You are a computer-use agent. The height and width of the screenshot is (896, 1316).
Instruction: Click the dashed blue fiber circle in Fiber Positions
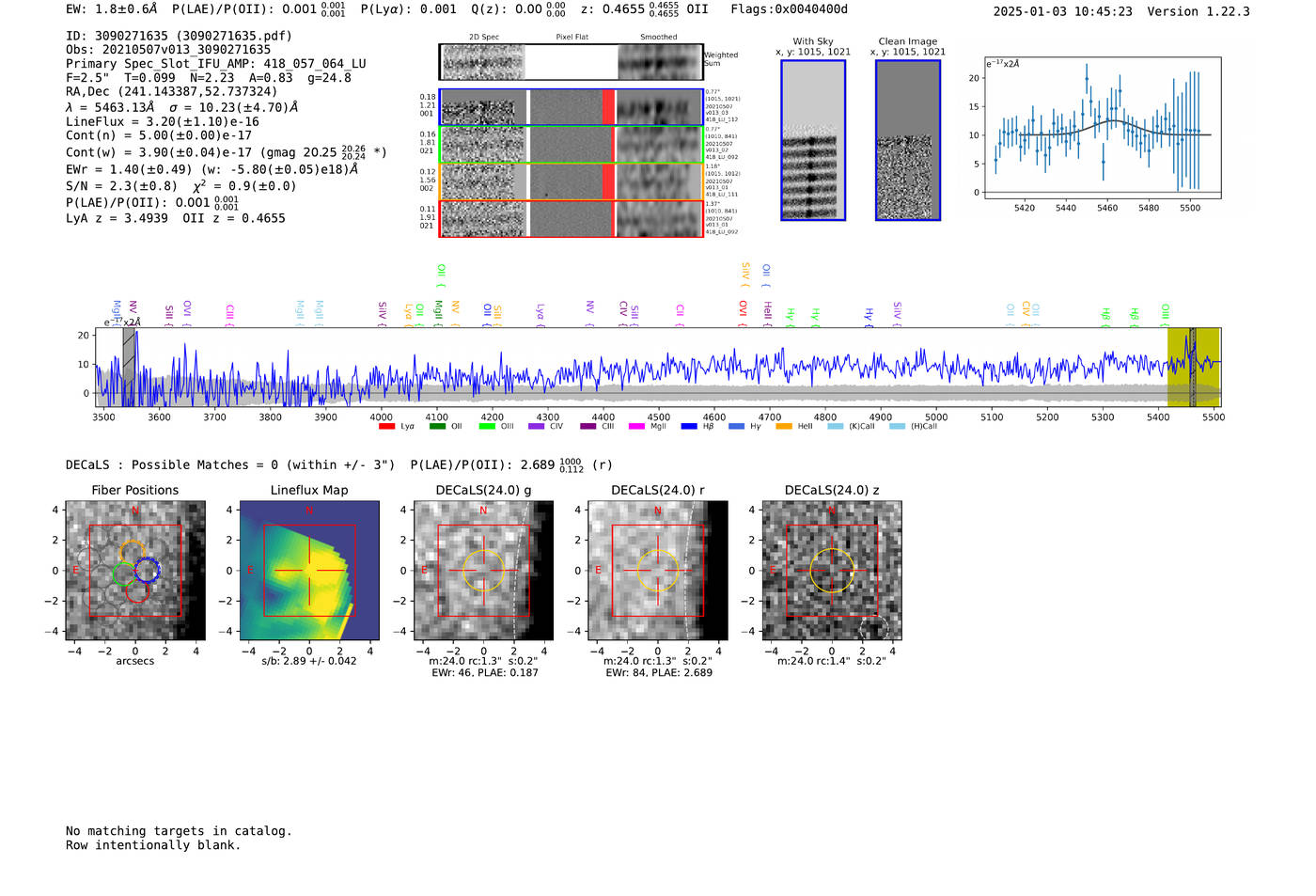[x=147, y=570]
